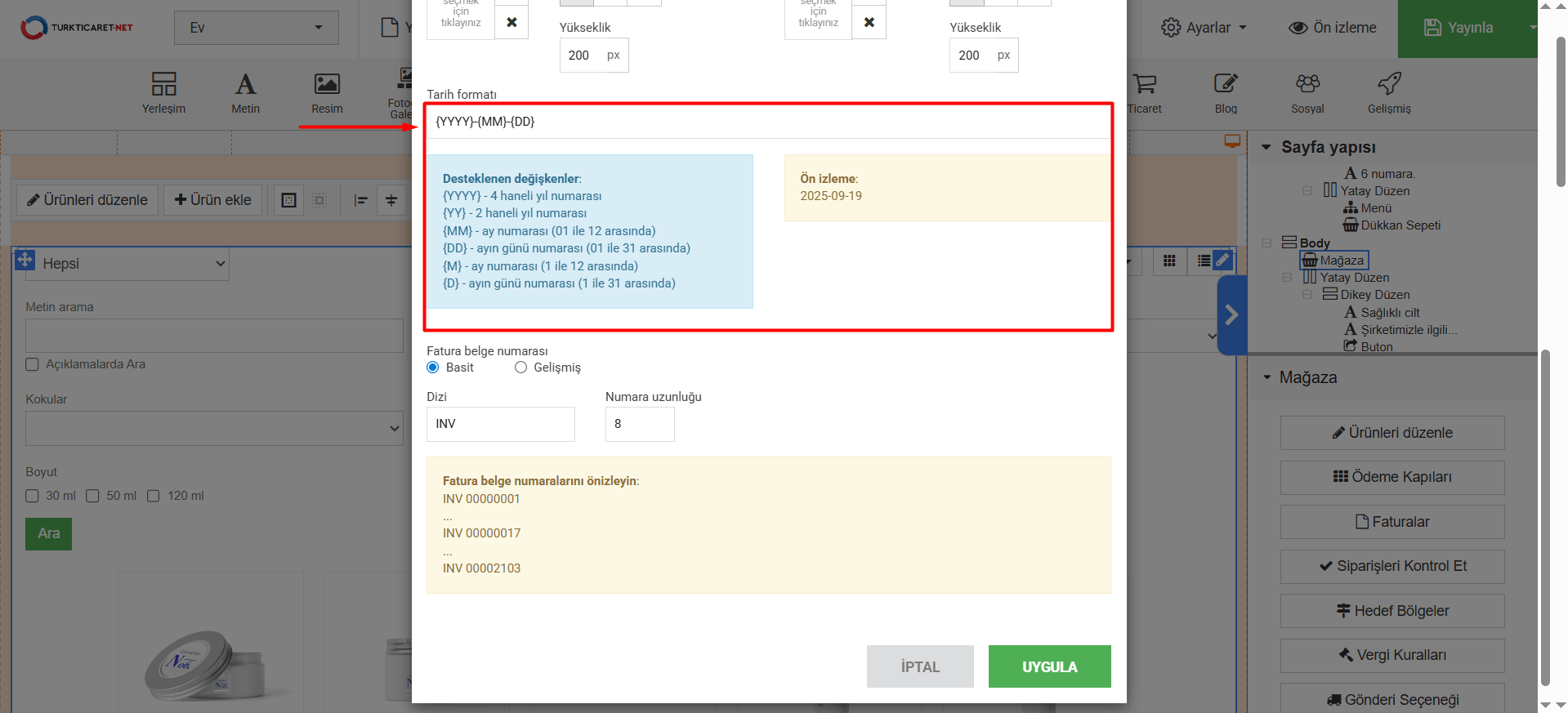Screen dimensions: 1568x713
Task: Select the Resim image tool
Action: point(327,92)
